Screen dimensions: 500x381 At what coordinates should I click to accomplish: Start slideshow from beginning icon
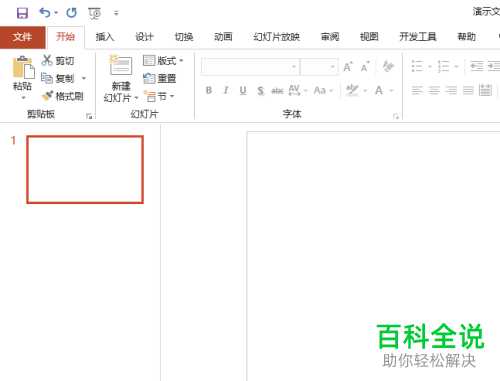(95, 13)
